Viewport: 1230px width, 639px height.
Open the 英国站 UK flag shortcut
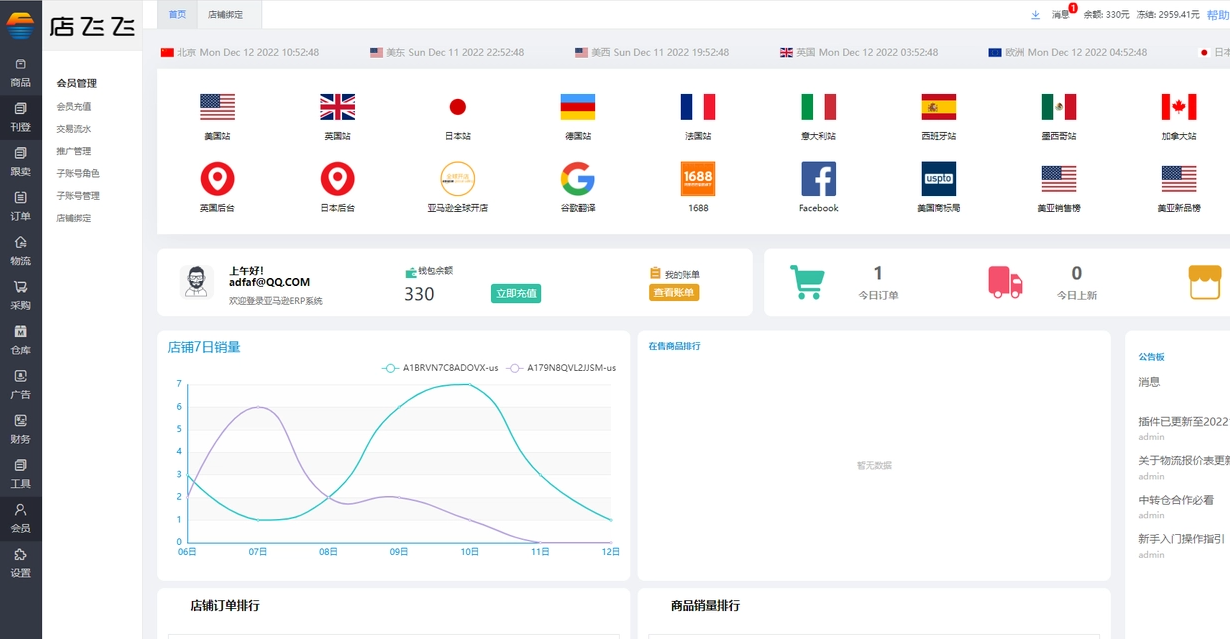337,107
